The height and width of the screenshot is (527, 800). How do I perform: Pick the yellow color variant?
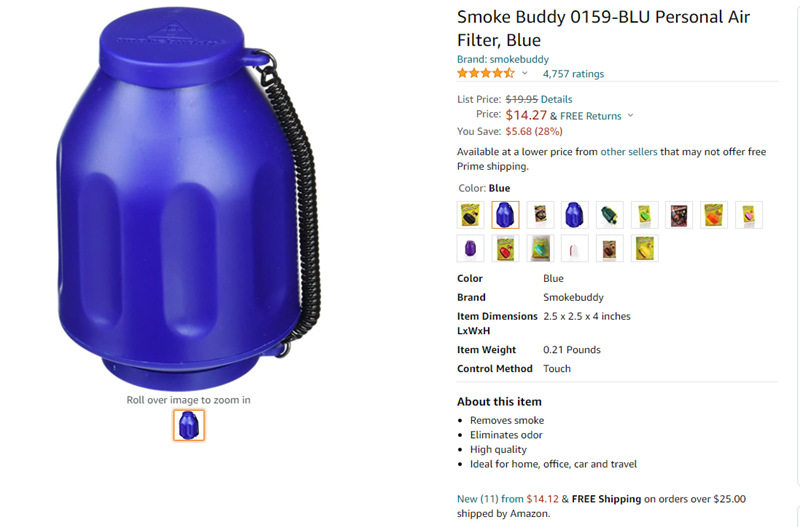click(644, 248)
